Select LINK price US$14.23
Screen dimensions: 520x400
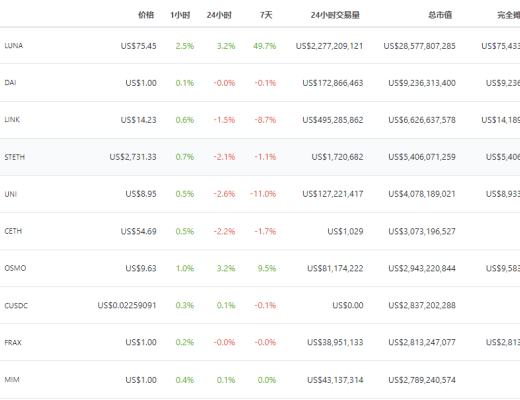[x=138, y=120]
